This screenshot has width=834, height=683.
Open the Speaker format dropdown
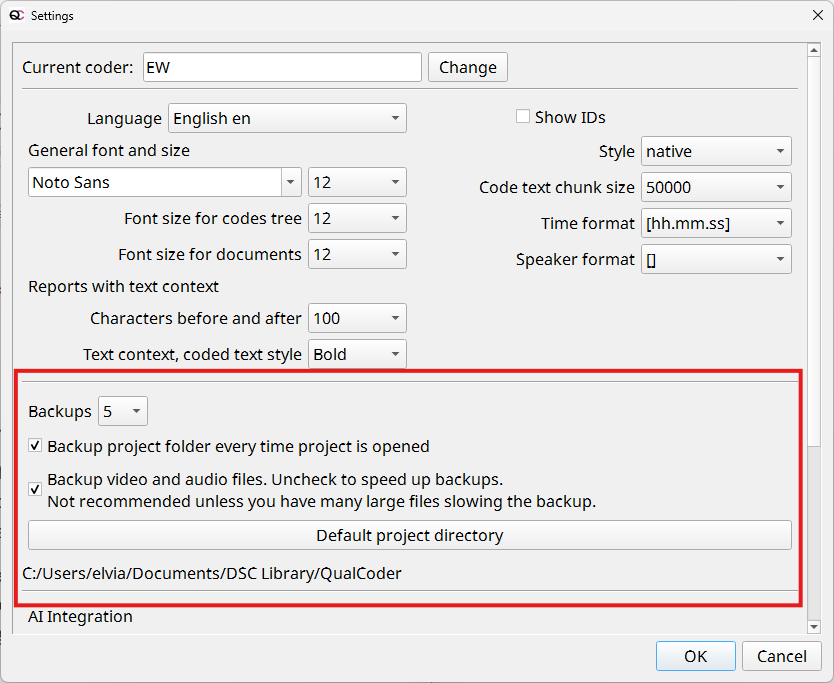click(716, 259)
